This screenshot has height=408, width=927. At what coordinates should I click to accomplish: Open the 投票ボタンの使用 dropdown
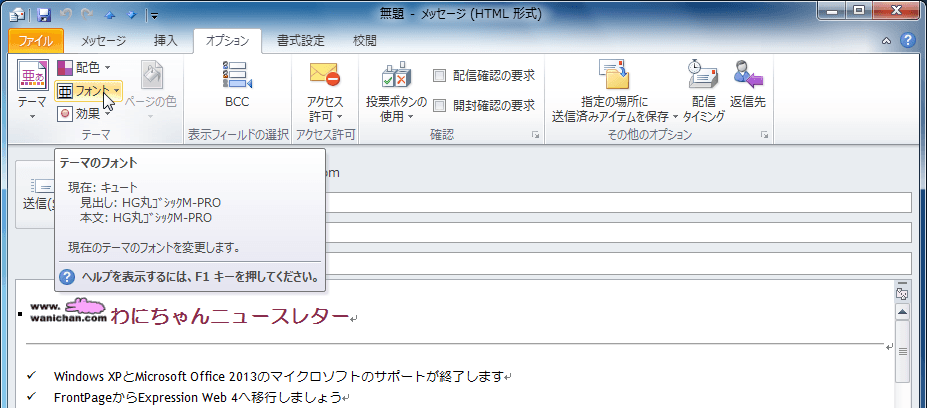pos(396,90)
